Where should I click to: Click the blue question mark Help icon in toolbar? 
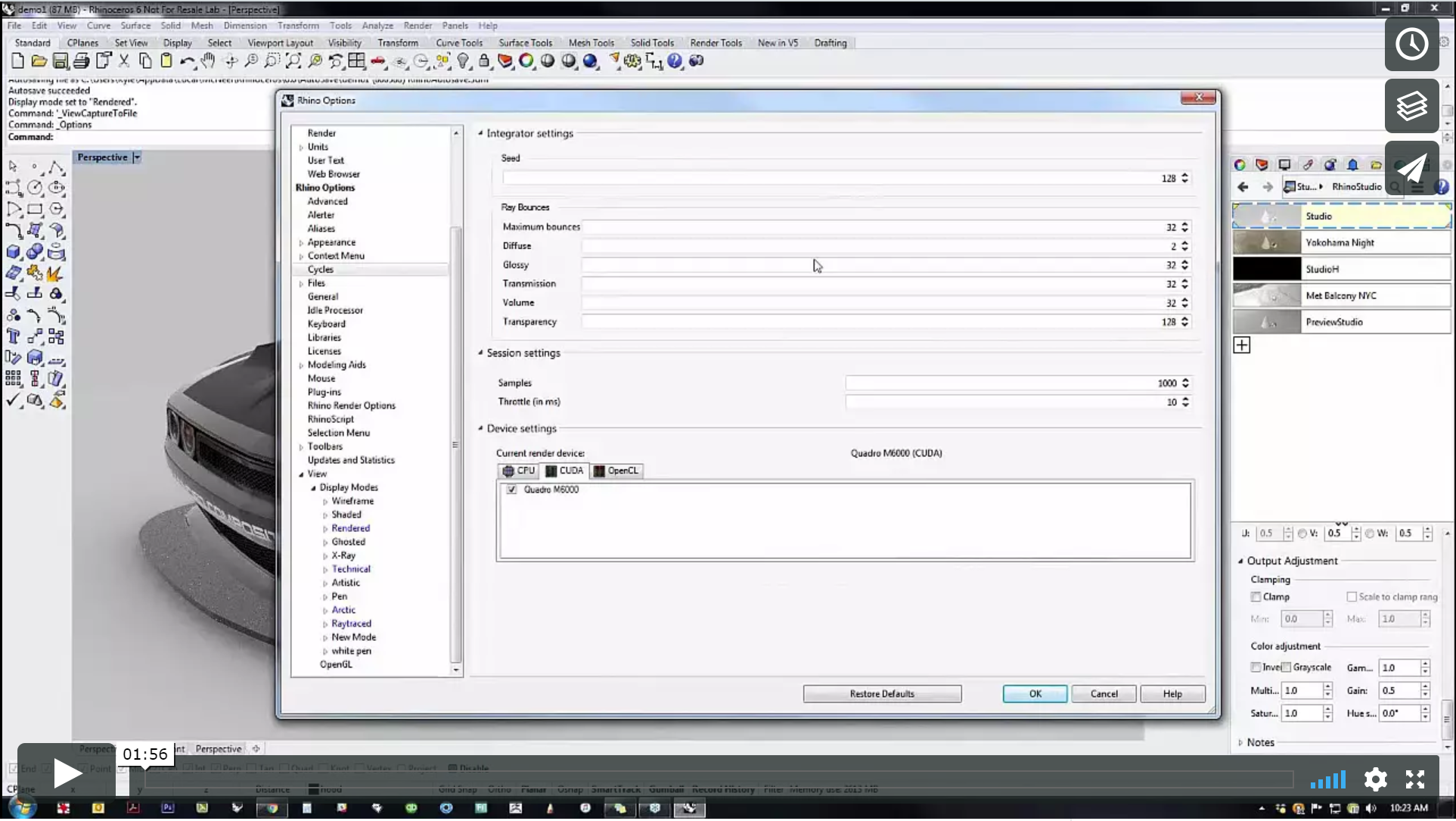coord(675,61)
